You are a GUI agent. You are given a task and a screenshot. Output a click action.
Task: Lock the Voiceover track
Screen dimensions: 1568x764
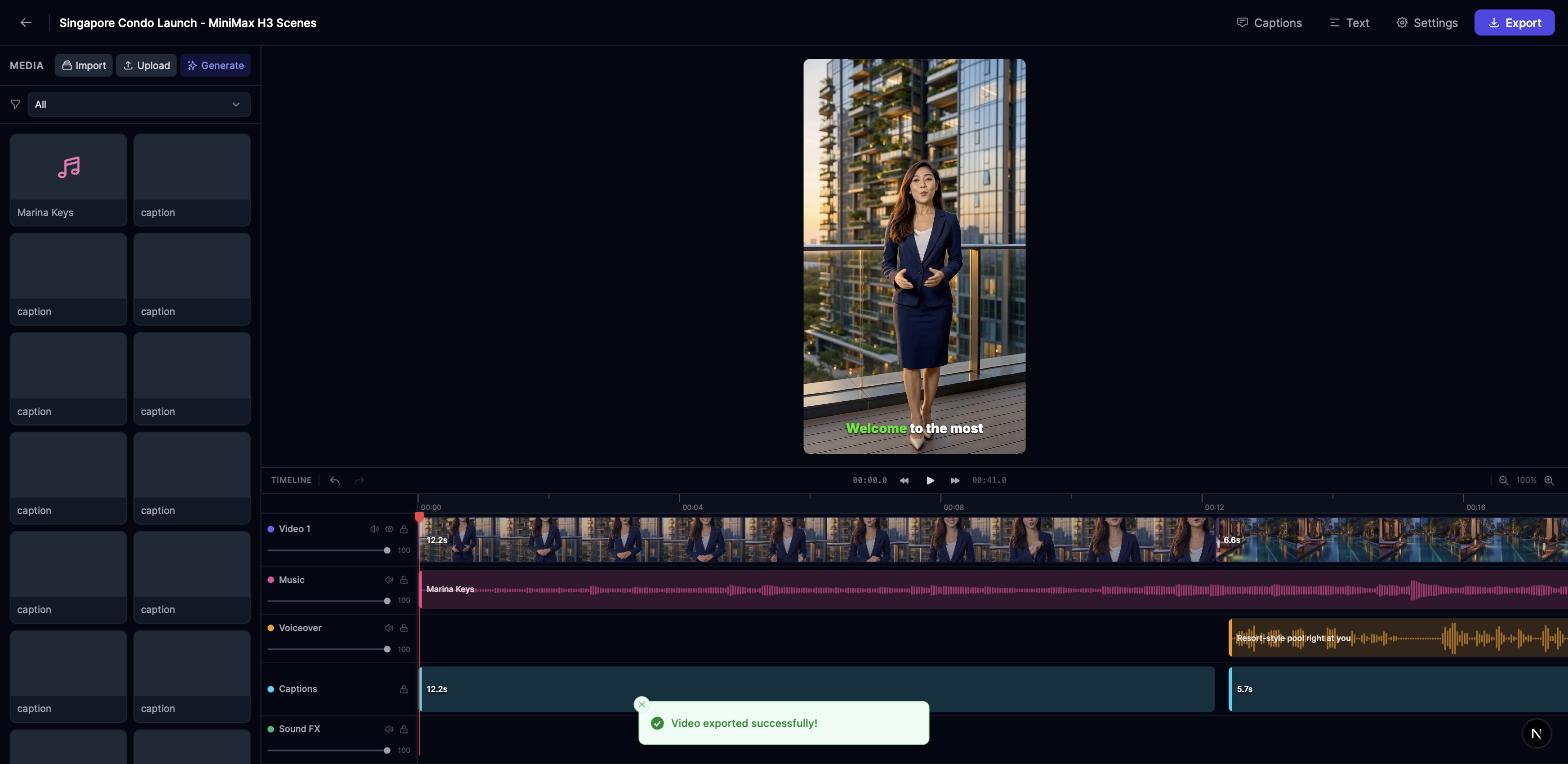(x=404, y=628)
